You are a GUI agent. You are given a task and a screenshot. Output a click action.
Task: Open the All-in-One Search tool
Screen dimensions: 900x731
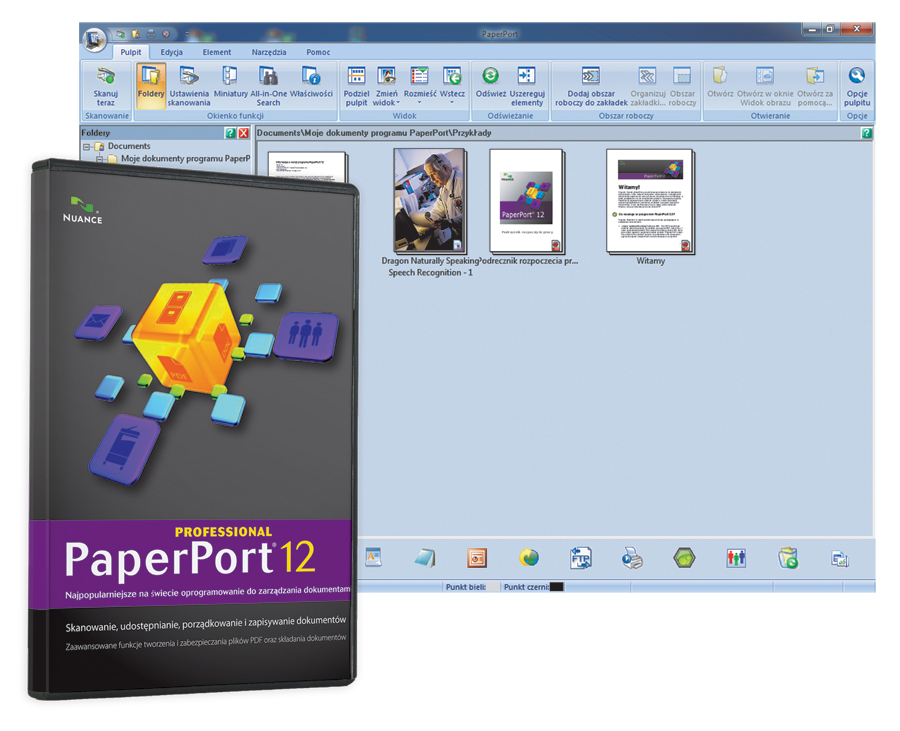click(x=268, y=83)
